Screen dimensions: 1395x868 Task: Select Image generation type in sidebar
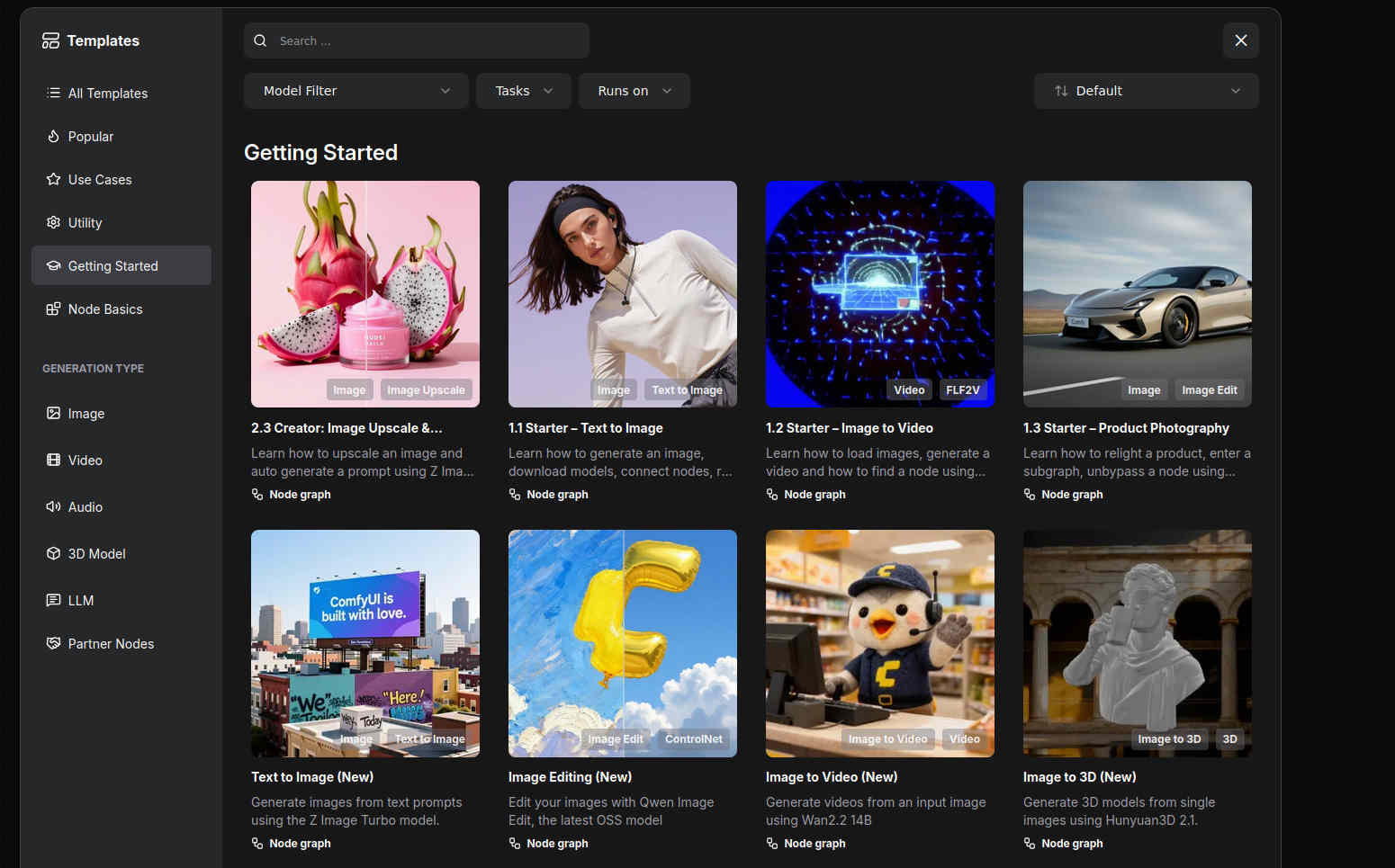click(86, 414)
